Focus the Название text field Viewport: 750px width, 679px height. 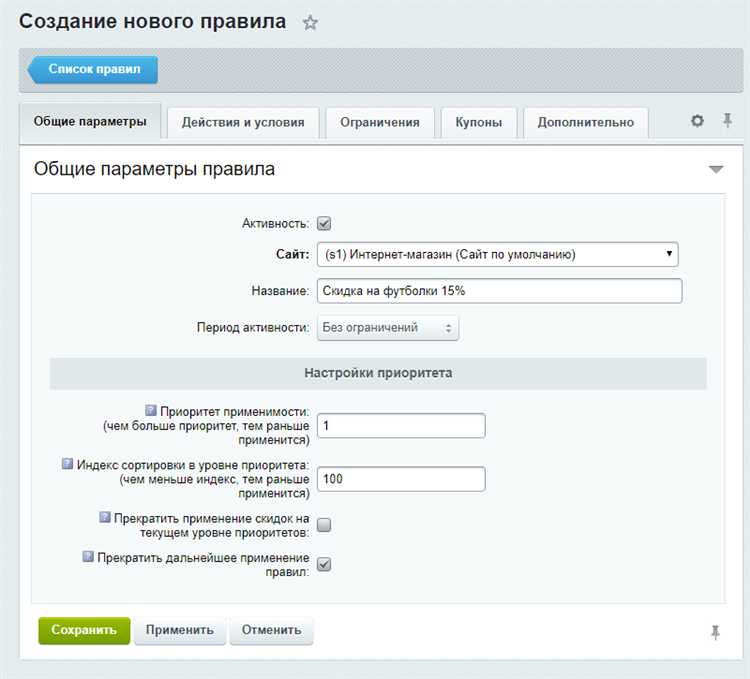[x=499, y=291]
